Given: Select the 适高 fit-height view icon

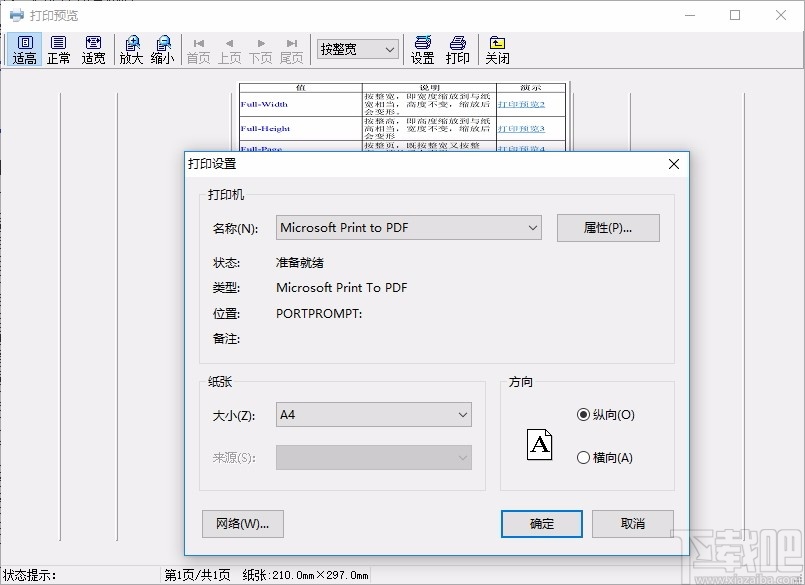Looking at the screenshot, I should (x=24, y=48).
